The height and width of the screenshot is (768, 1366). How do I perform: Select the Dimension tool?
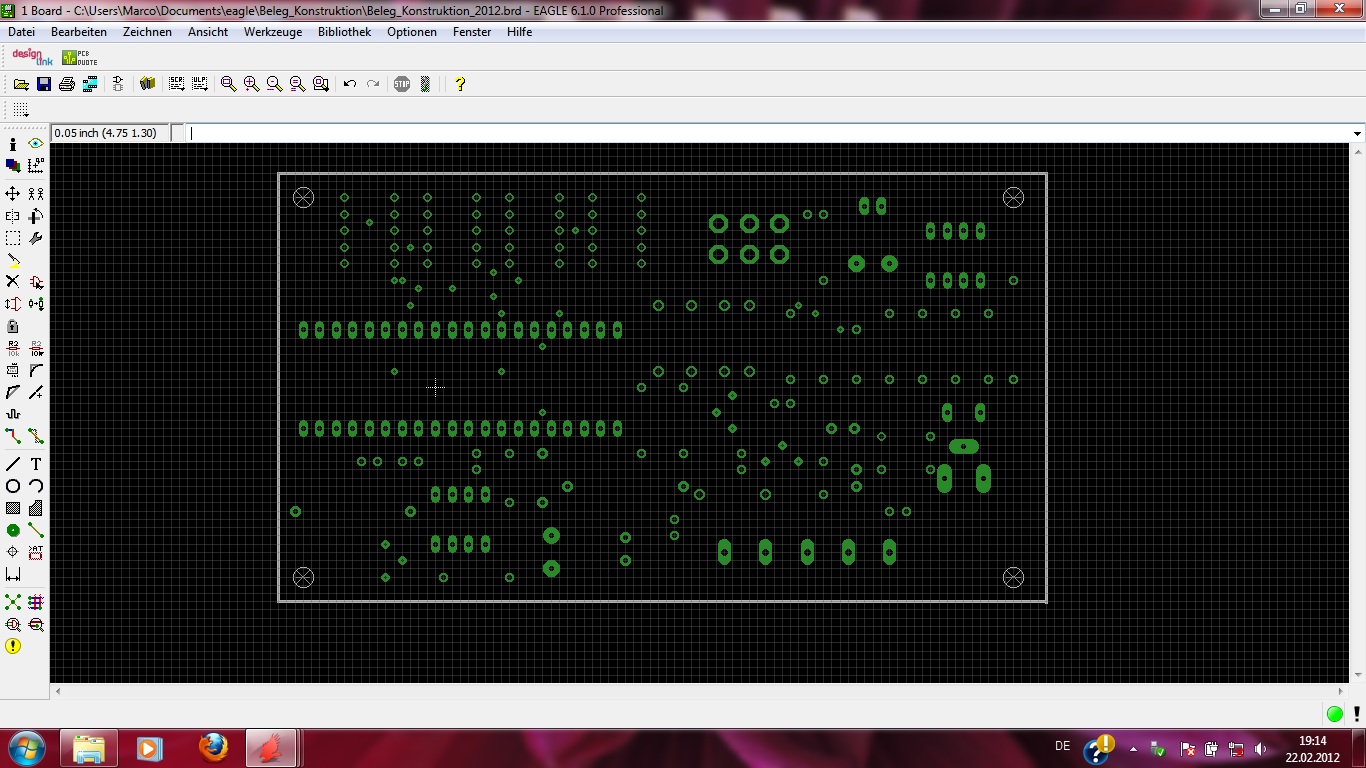13,574
